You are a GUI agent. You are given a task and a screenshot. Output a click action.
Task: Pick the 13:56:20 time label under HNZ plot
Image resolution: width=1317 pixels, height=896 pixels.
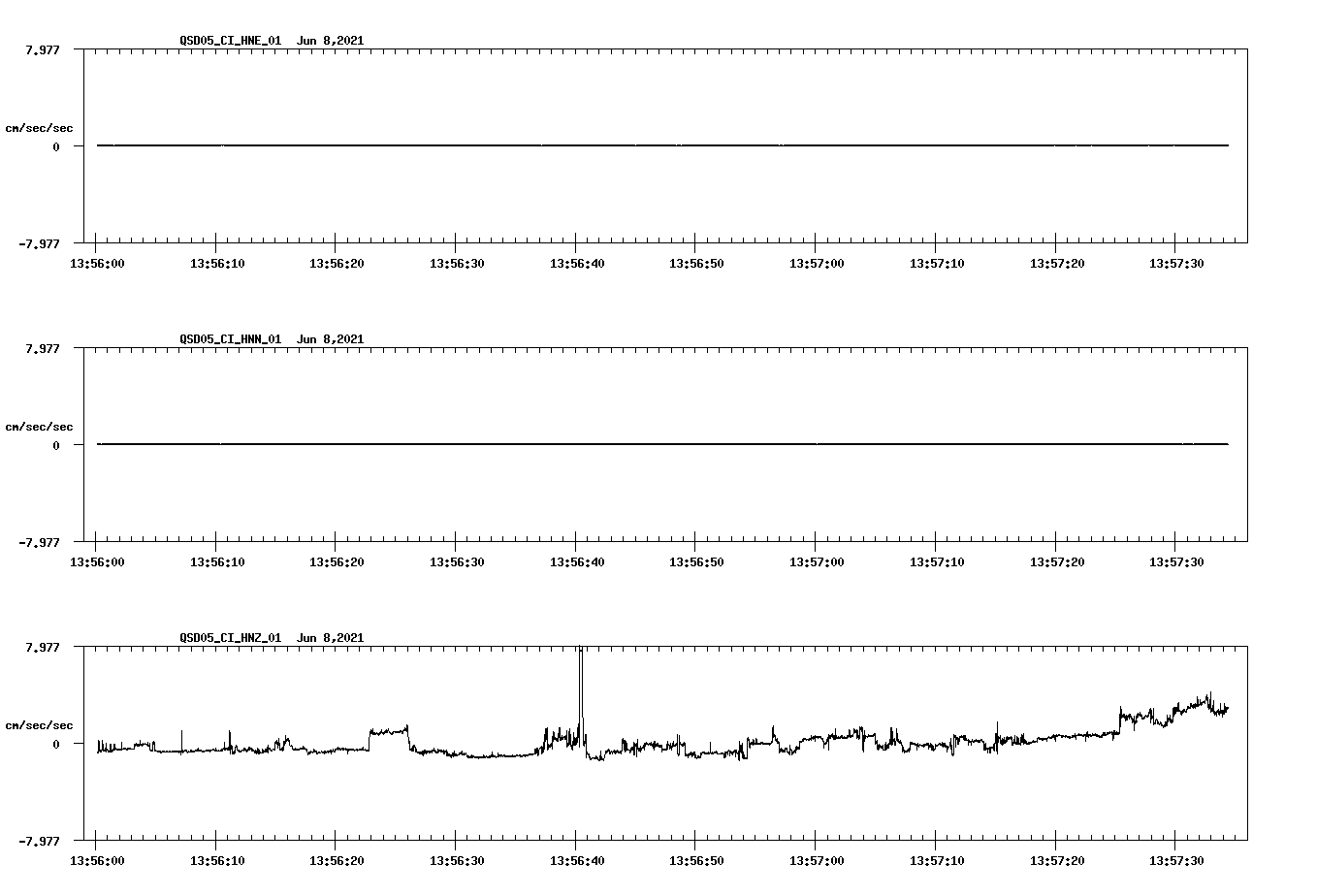337,860
